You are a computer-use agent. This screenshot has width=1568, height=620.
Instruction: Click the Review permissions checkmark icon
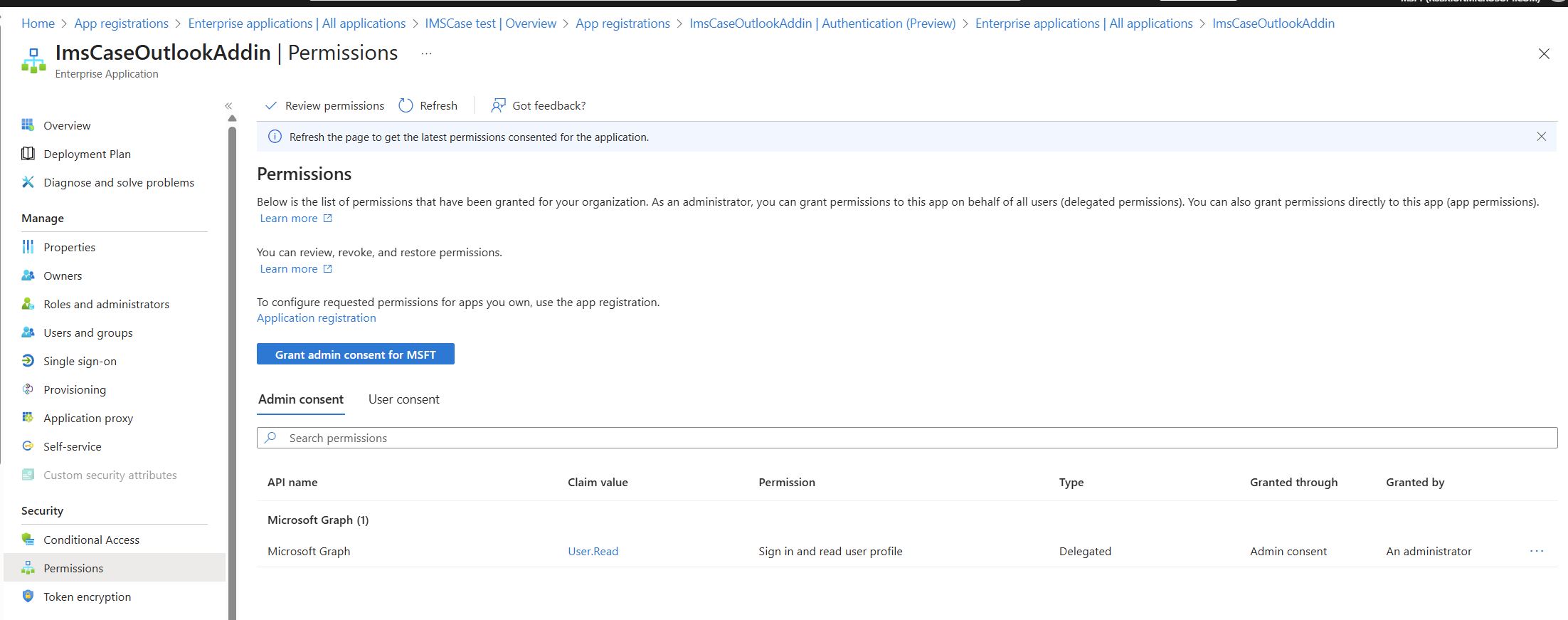pyautogui.click(x=271, y=105)
